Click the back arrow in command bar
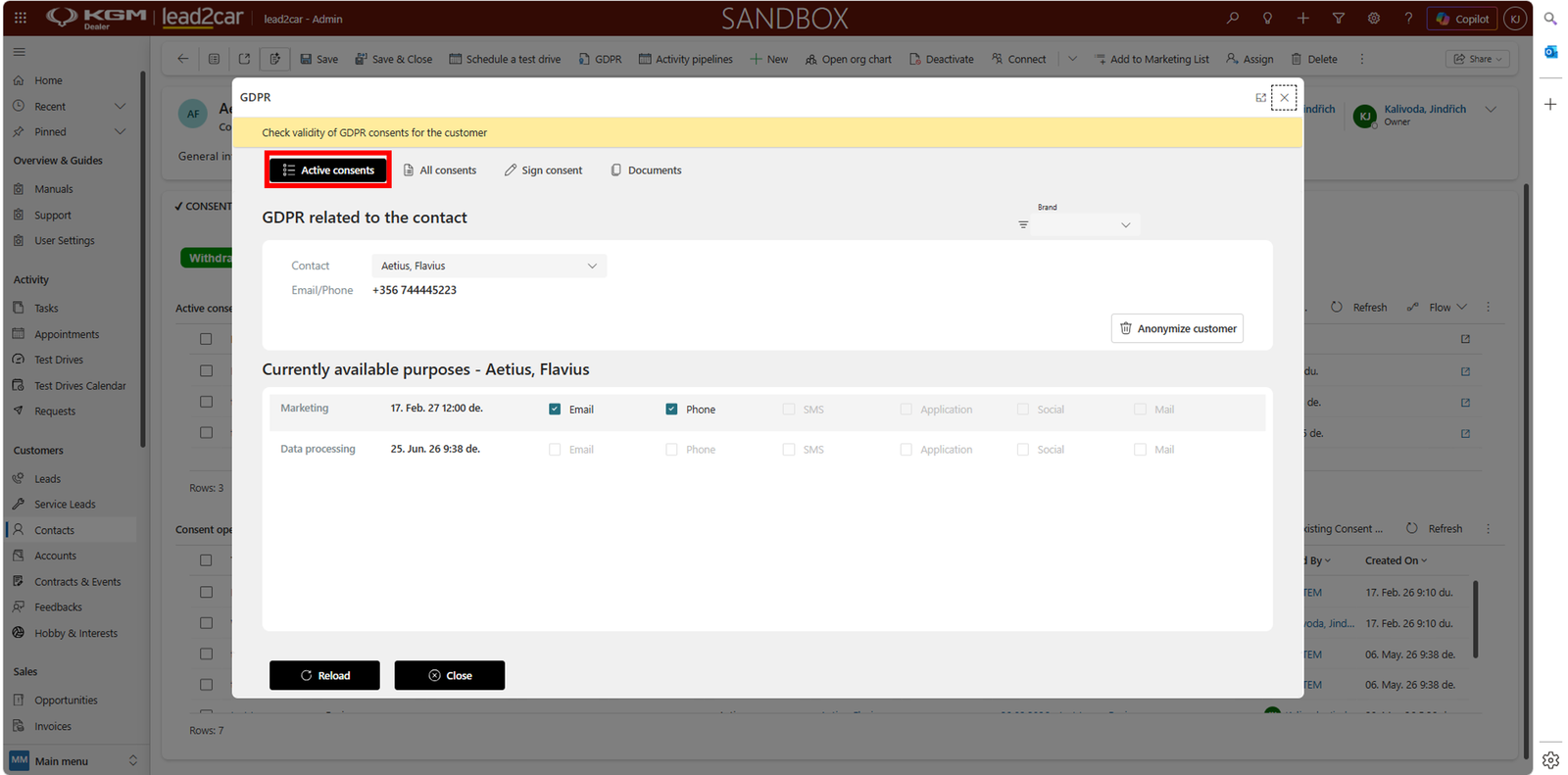 182,59
